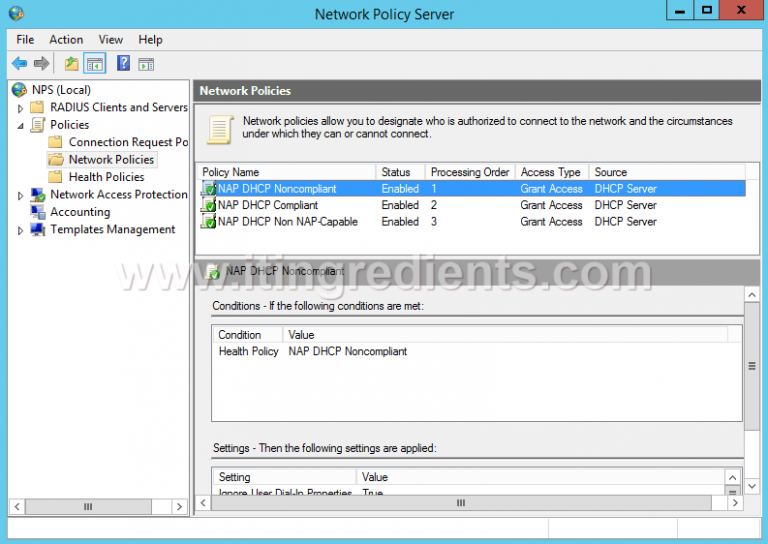Click the Settings list scroll up arrow
Image resolution: width=768 pixels, height=544 pixels.
pos(732,477)
